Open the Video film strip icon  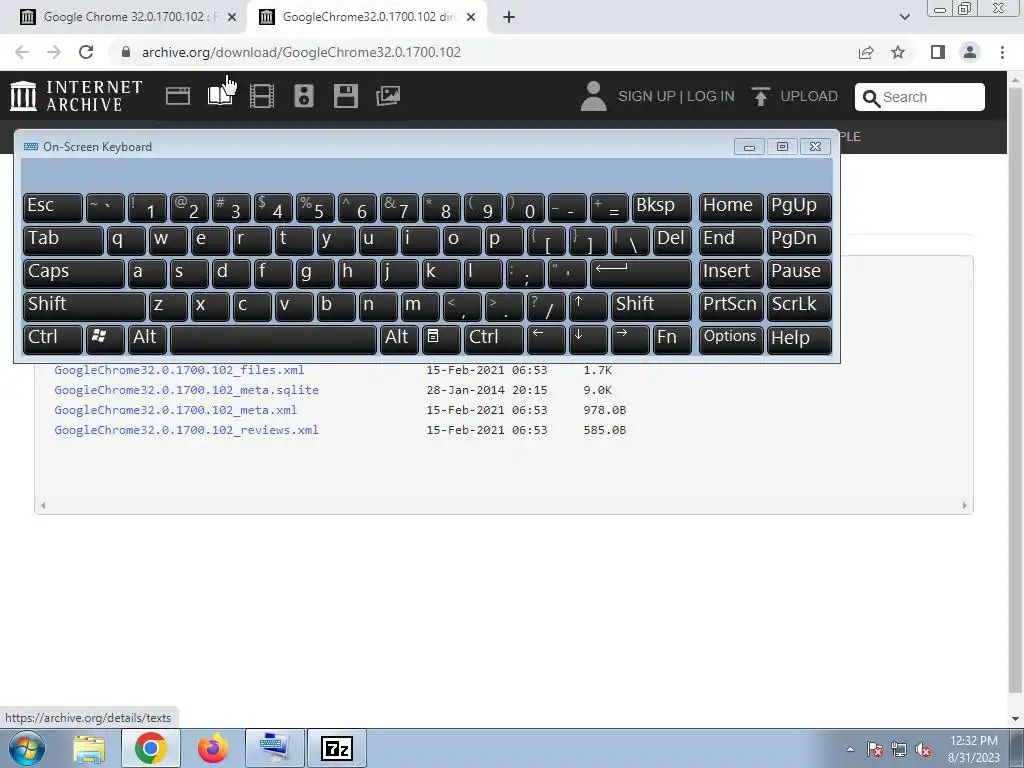[262, 96]
